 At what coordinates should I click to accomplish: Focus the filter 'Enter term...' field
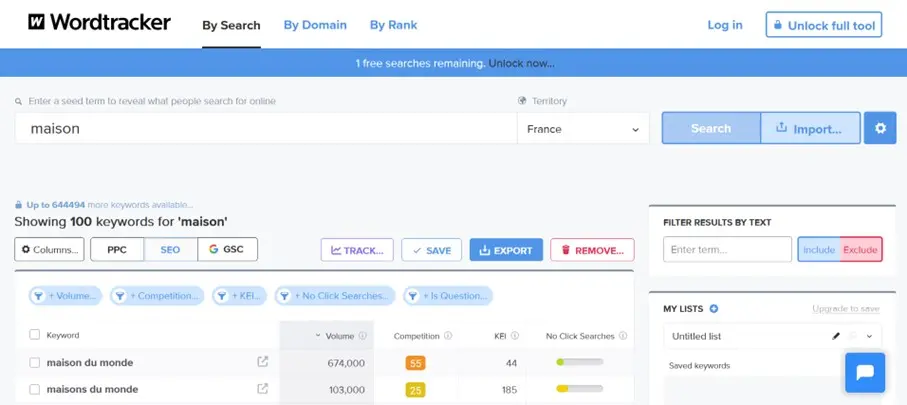pos(727,249)
